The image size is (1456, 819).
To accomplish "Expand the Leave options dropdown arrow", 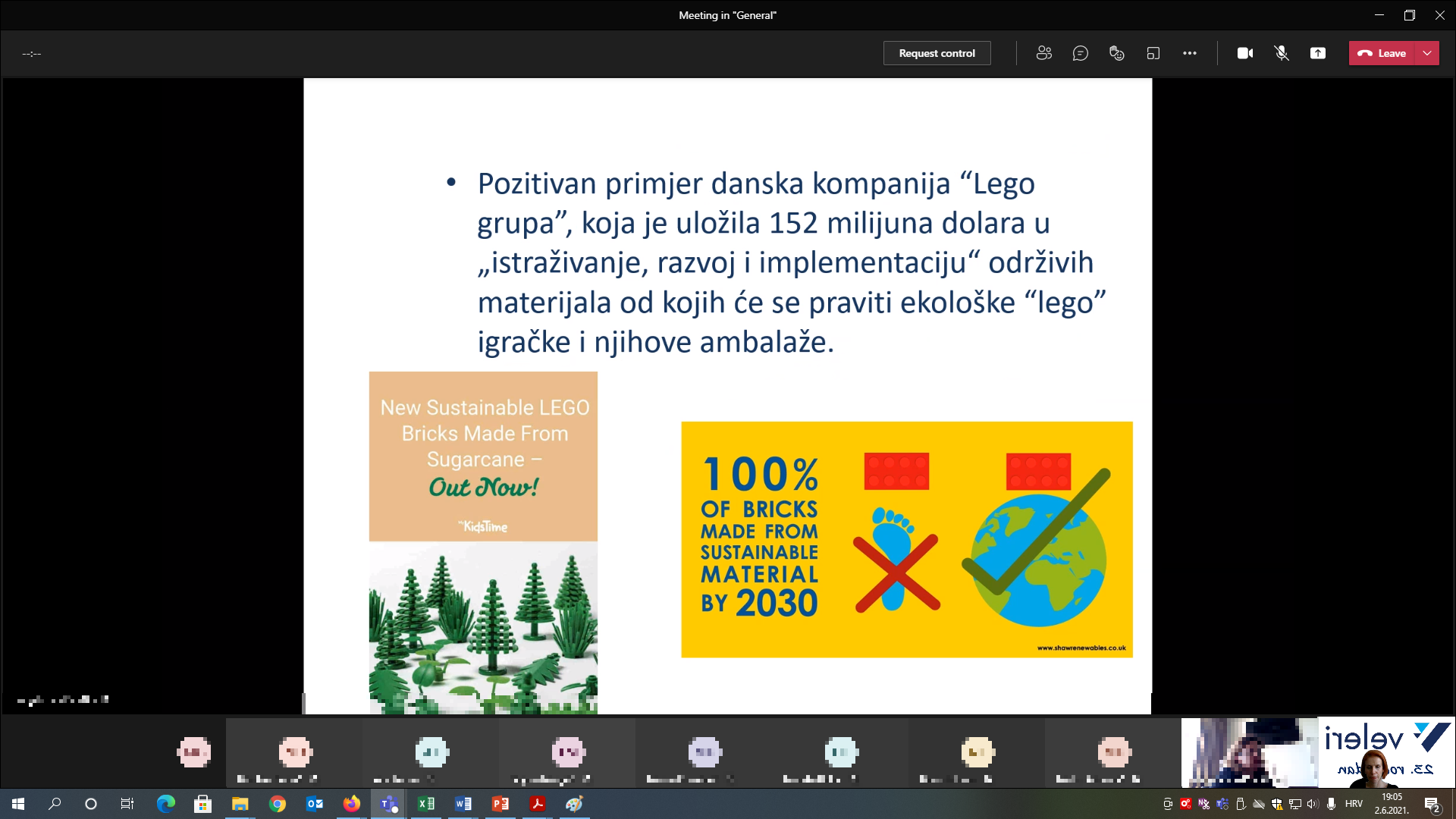I will click(1428, 53).
